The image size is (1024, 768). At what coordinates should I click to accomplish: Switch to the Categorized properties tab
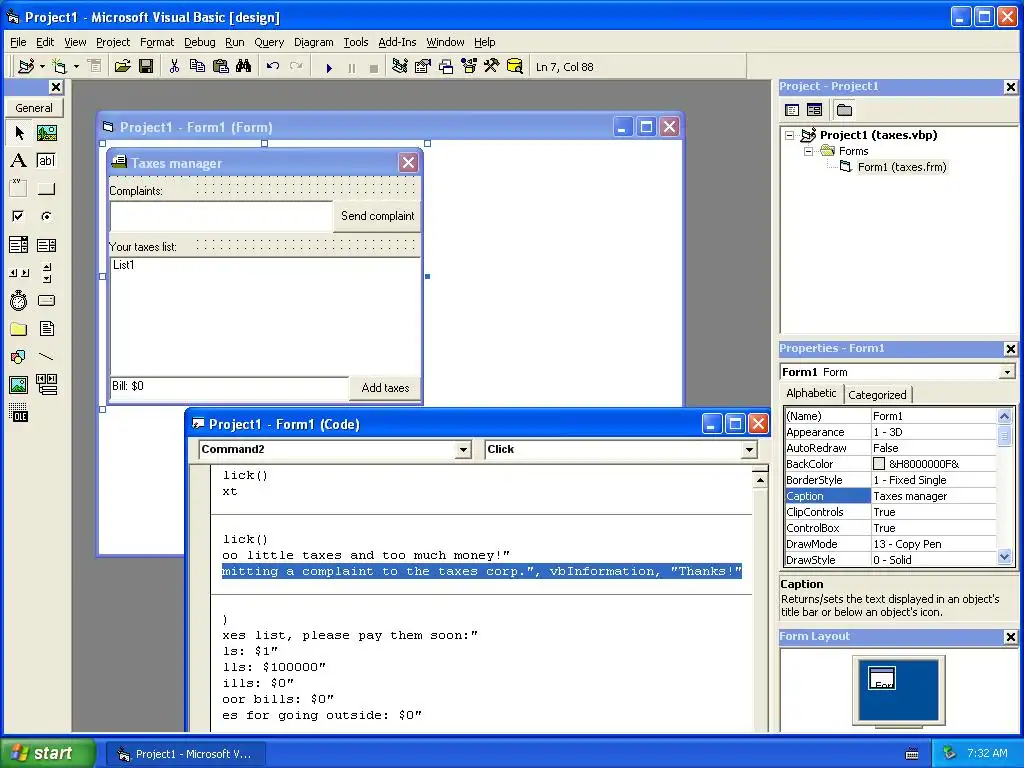point(877,394)
